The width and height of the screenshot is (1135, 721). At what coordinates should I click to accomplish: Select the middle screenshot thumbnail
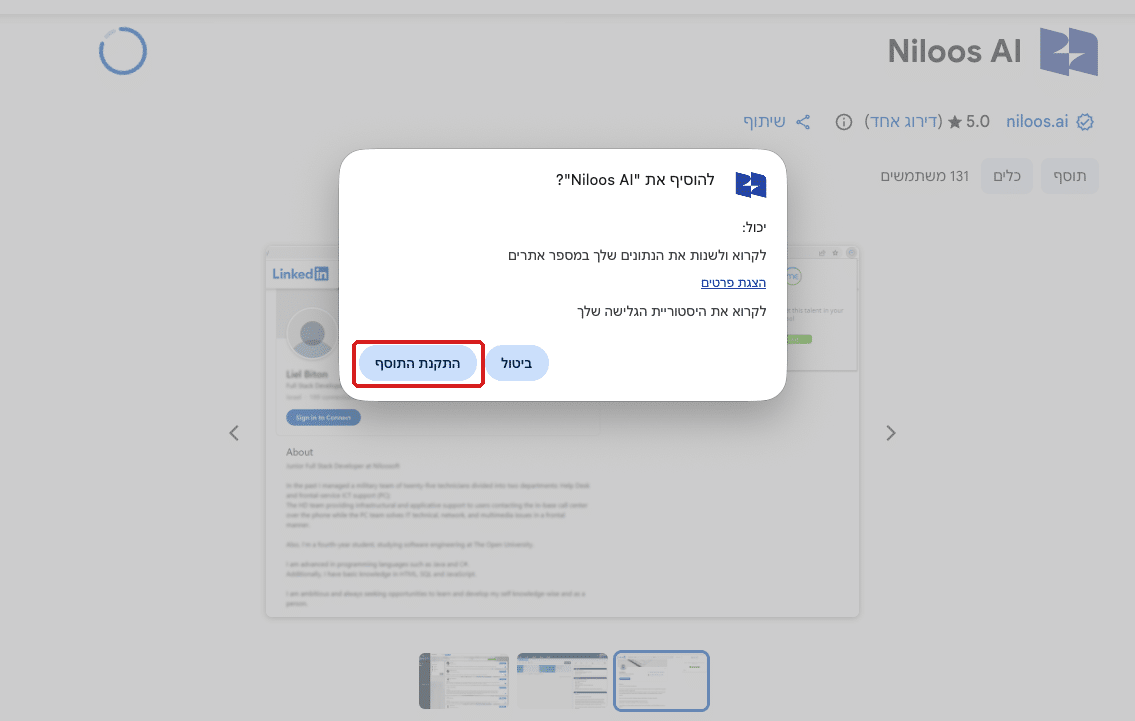coord(562,681)
